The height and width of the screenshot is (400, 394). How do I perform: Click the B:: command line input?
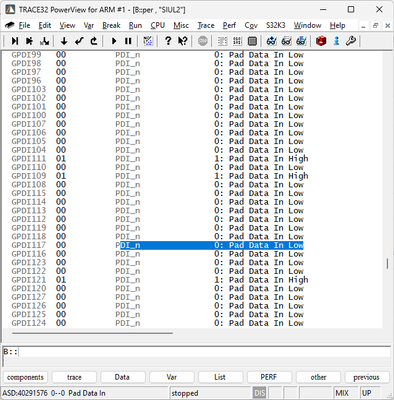click(203, 352)
